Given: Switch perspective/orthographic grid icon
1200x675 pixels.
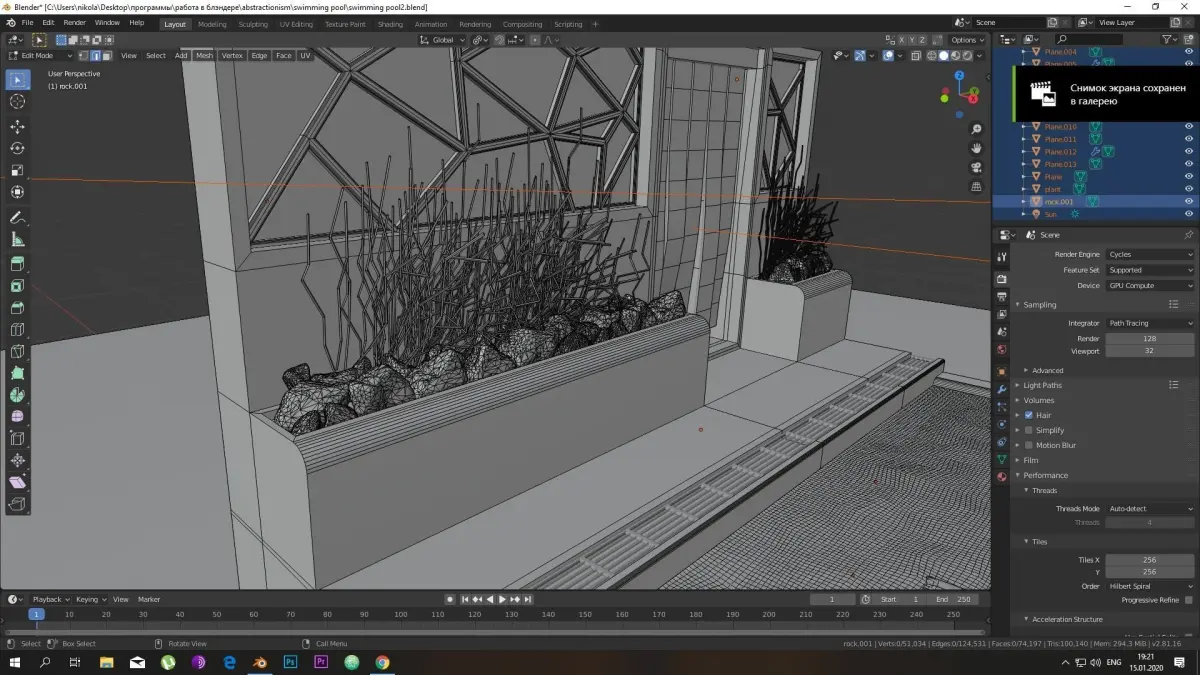Looking at the screenshot, I should coord(977,186).
